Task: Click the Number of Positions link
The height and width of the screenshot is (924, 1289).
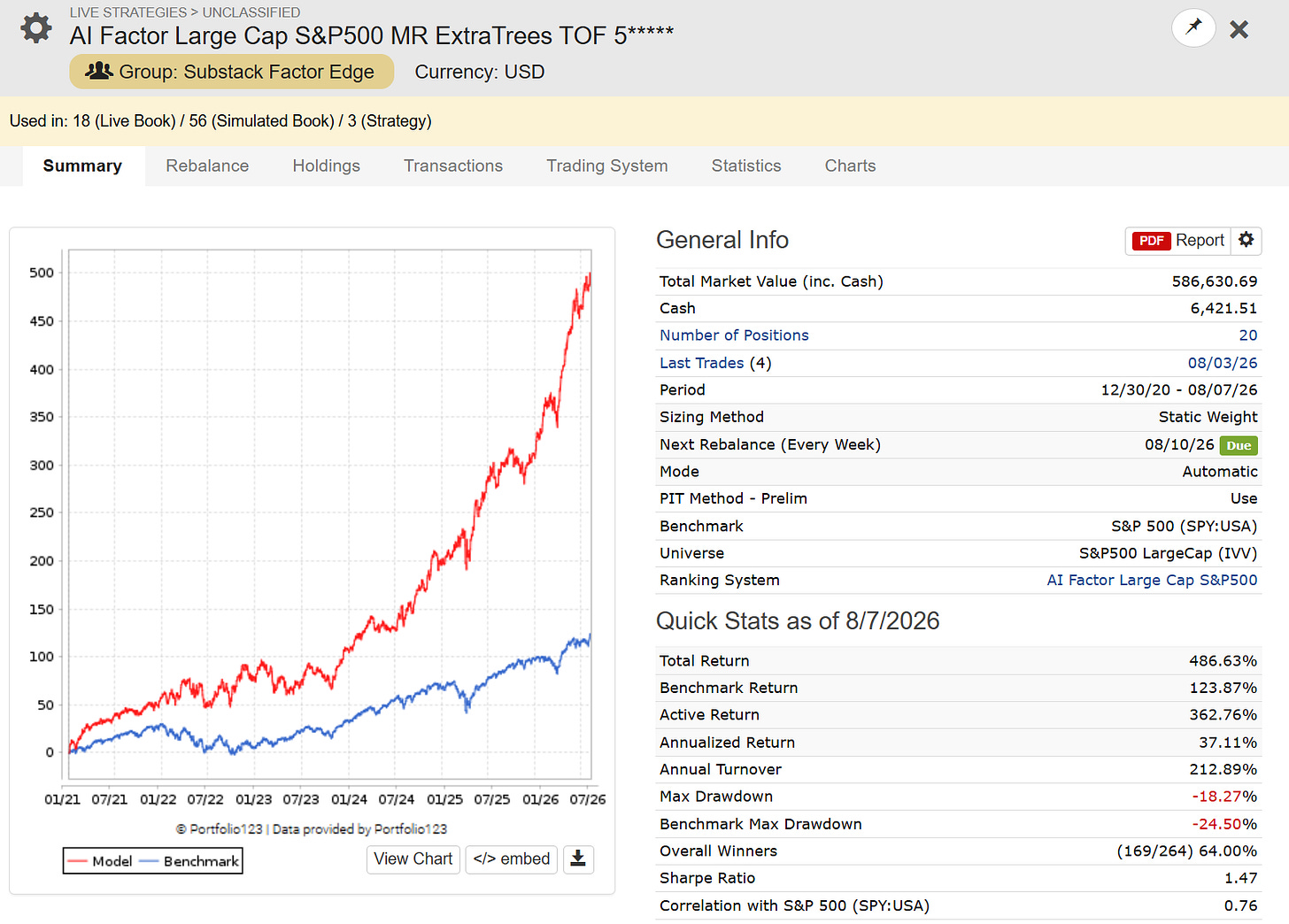Action: point(734,335)
